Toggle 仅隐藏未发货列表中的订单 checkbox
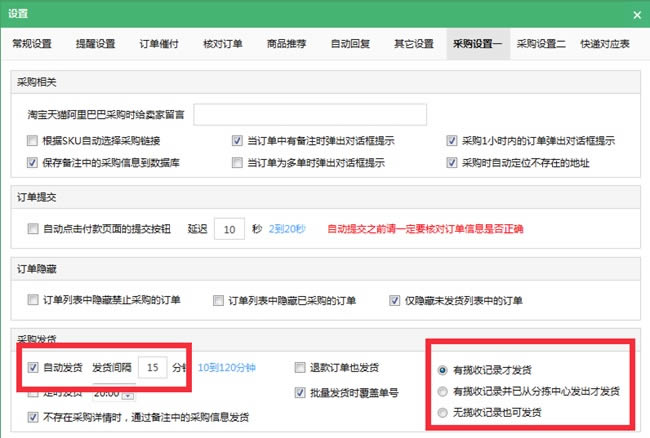This screenshot has width=650, height=438. pos(395,300)
